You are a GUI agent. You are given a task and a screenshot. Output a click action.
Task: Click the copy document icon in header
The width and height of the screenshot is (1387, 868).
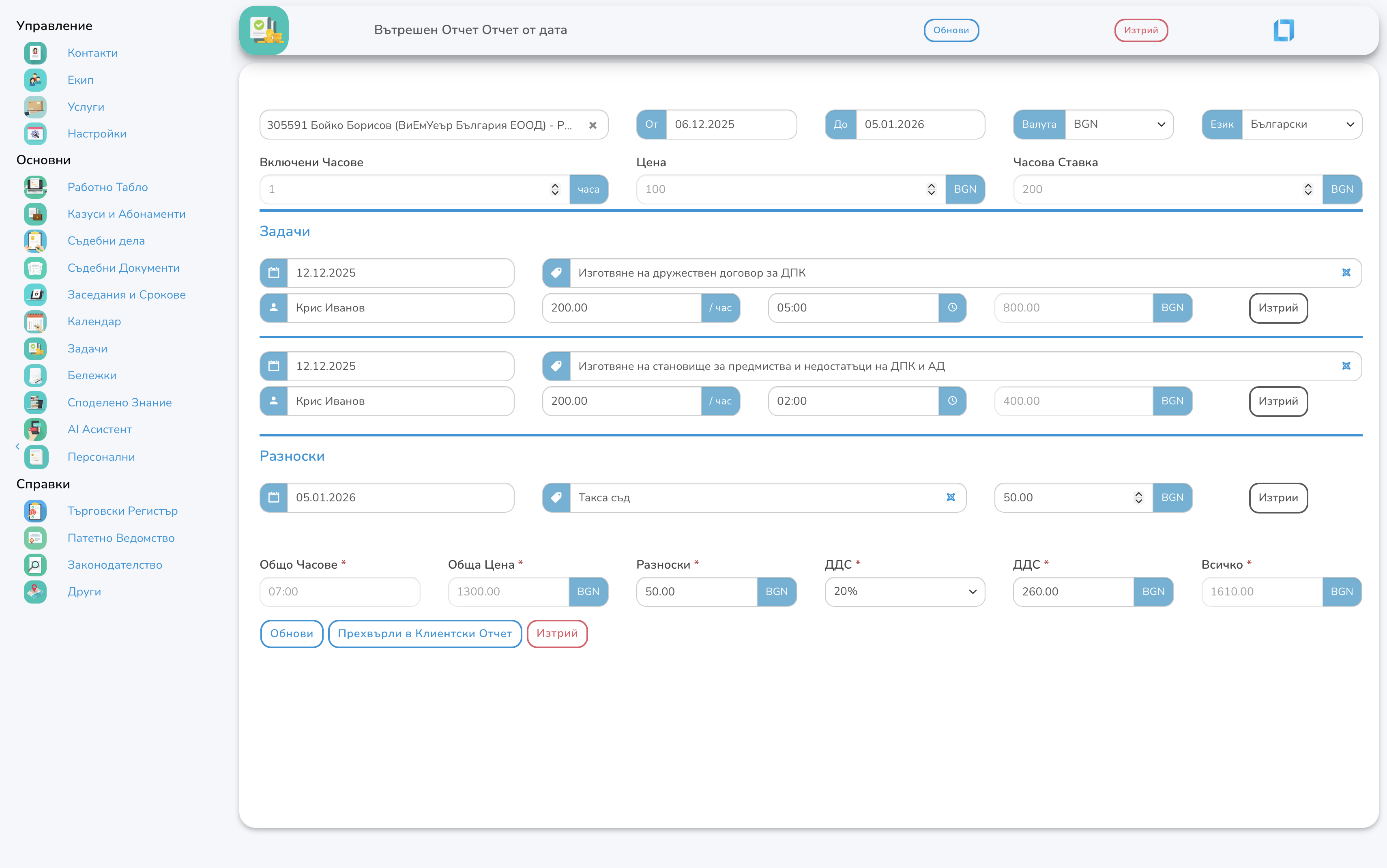click(x=1284, y=30)
